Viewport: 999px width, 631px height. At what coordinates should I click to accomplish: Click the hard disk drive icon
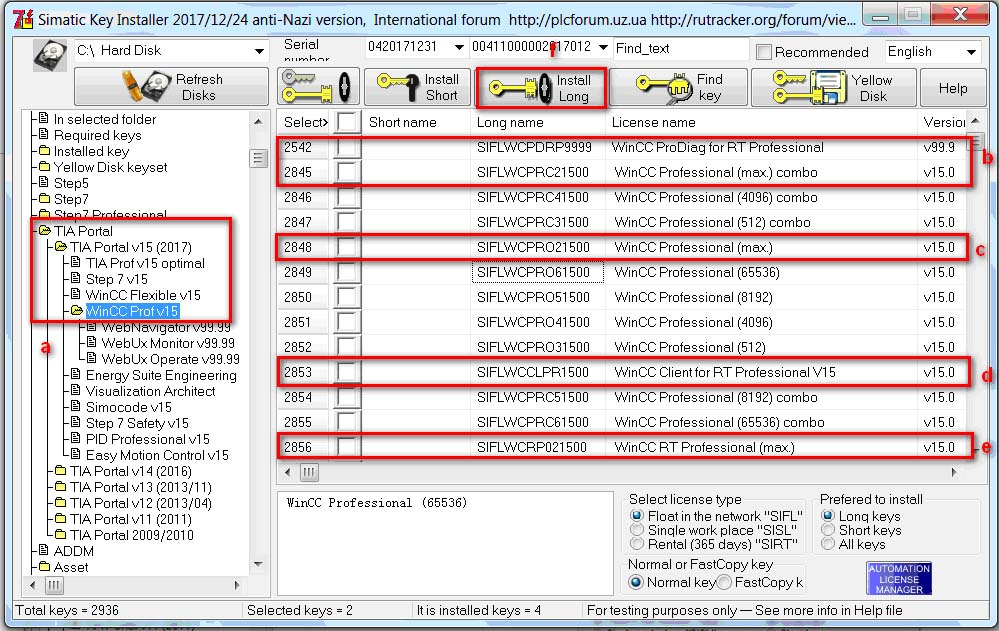pos(50,54)
